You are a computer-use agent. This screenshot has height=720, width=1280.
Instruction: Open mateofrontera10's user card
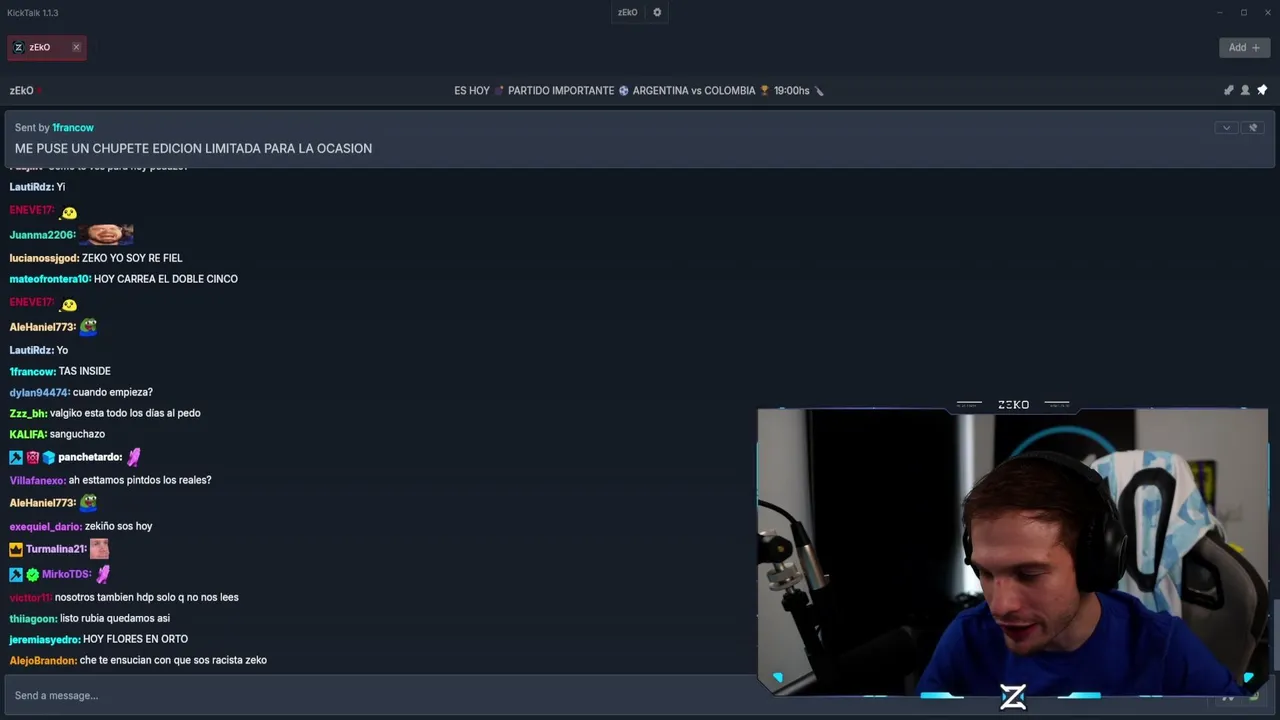[x=50, y=279]
